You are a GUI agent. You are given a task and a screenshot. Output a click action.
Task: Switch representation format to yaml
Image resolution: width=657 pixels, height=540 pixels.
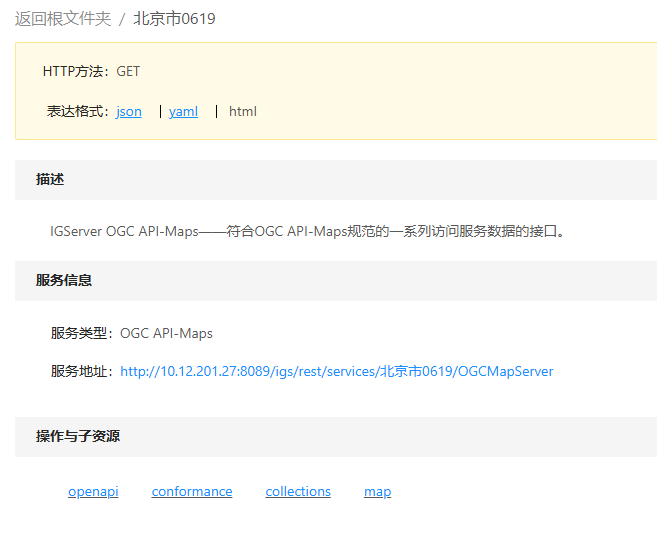(183, 111)
